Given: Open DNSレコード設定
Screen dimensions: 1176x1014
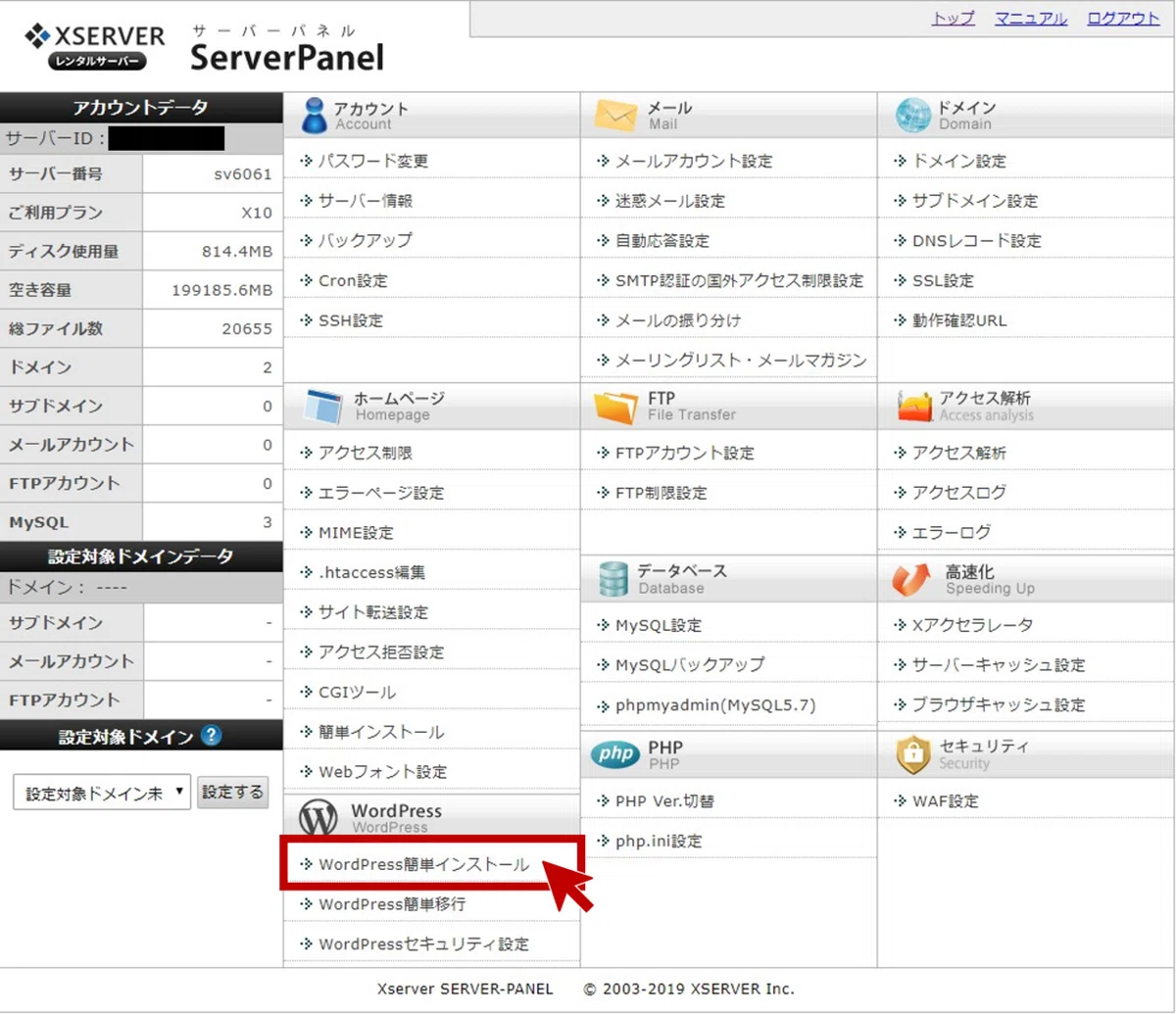Looking at the screenshot, I should [x=977, y=240].
